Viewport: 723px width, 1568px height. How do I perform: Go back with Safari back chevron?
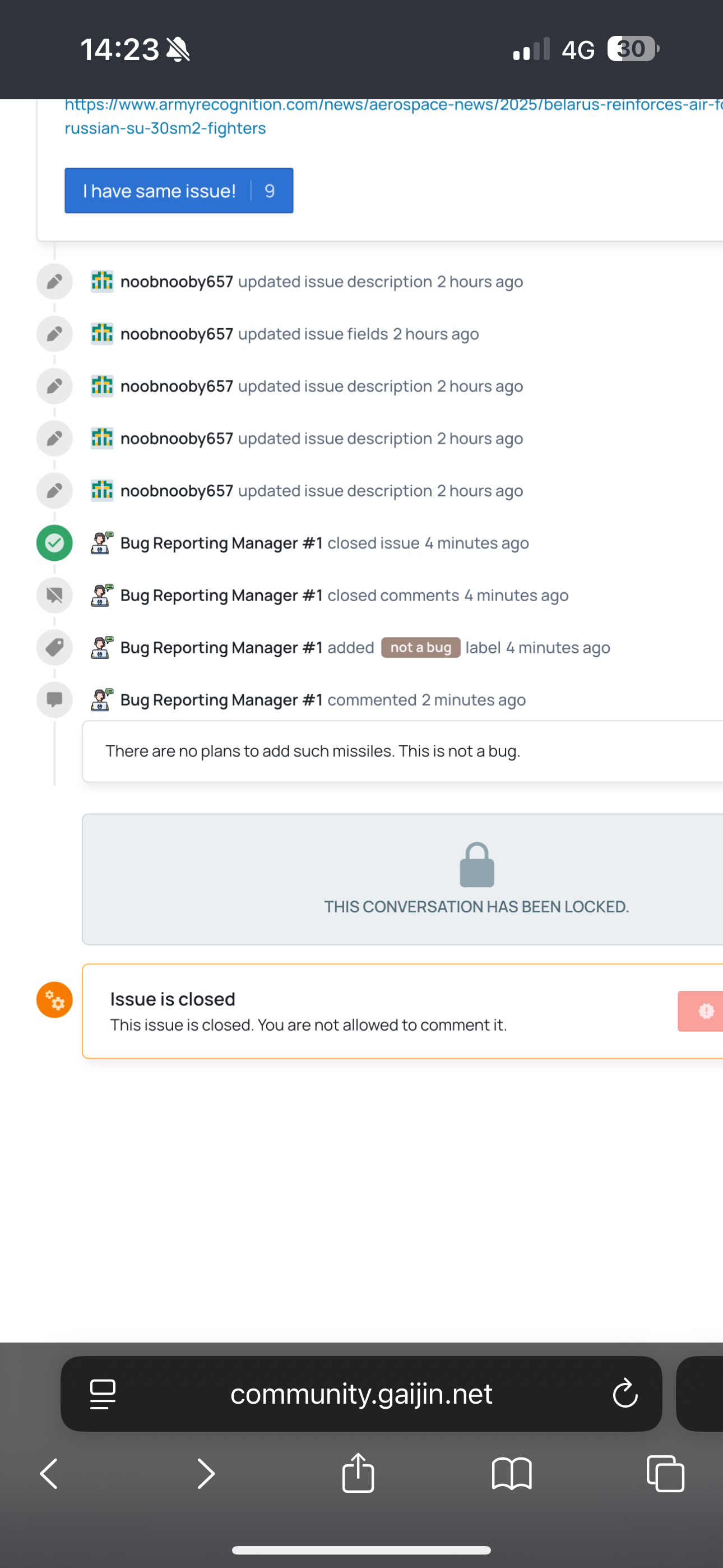coord(49,1473)
